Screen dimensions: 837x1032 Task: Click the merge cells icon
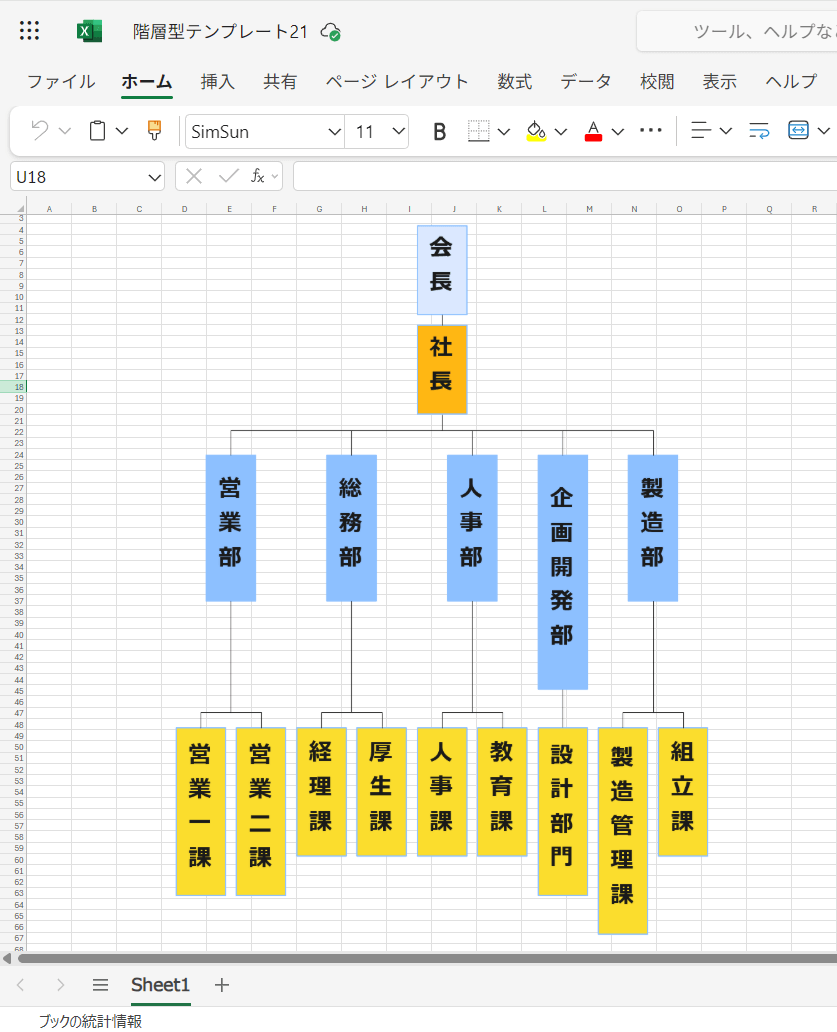(798, 130)
